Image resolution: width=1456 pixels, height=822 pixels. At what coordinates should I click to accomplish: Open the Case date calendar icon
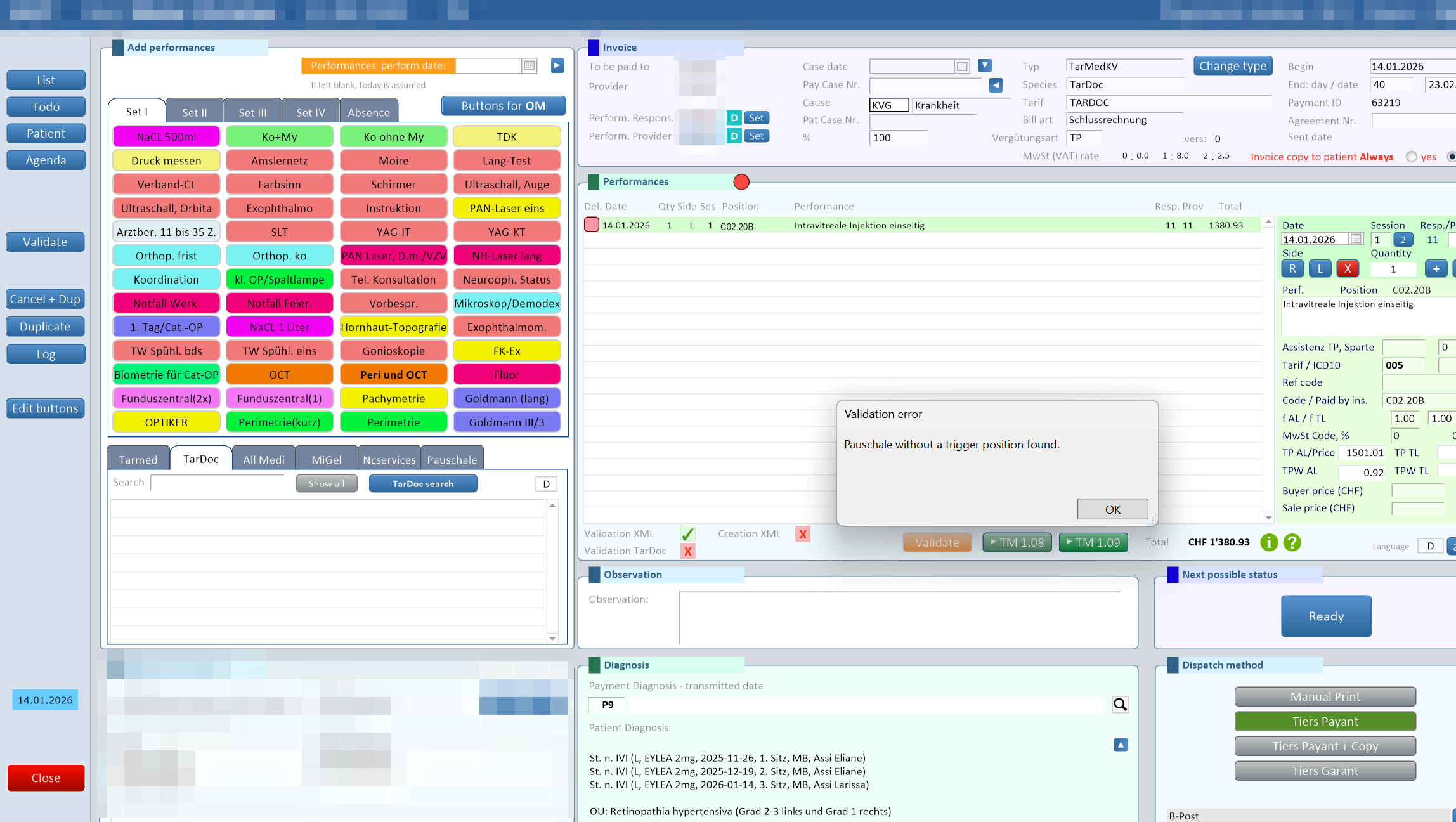click(x=962, y=66)
